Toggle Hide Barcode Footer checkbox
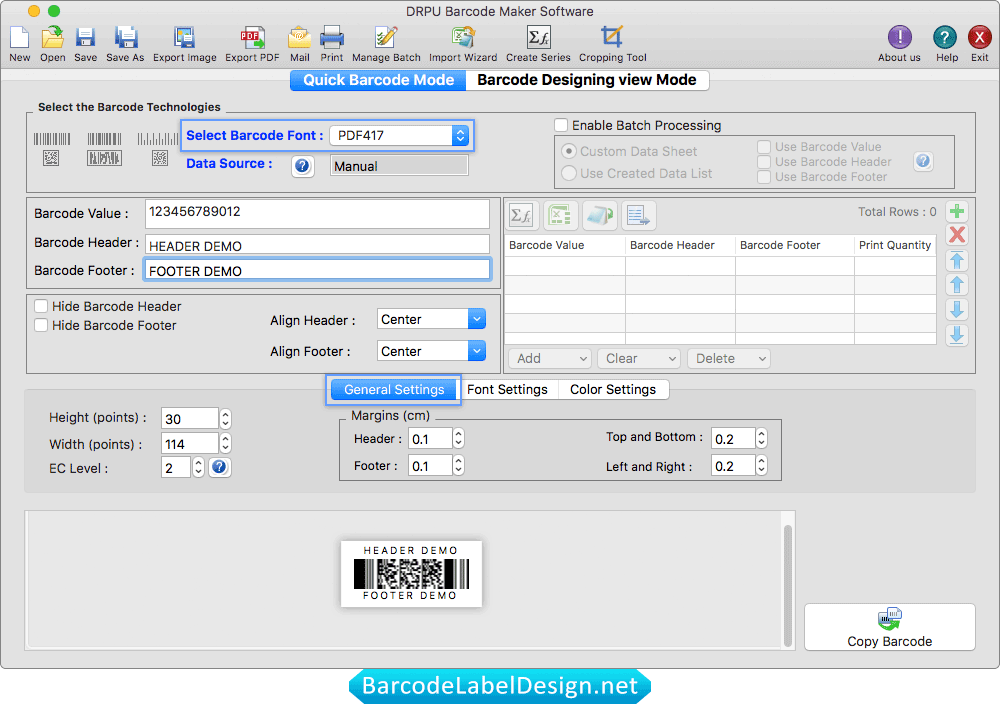Viewport: 1000px width, 704px height. (41, 325)
